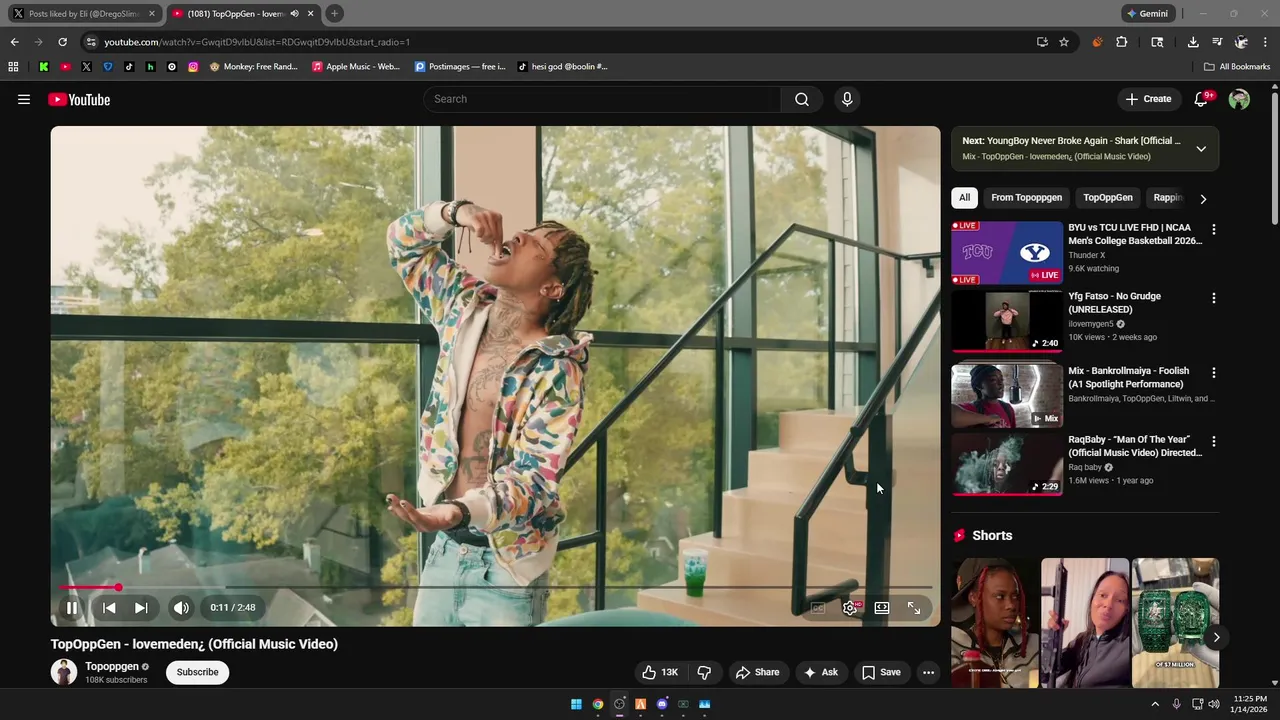
Task: Open options for Yfg Fatso video
Action: click(x=1214, y=298)
